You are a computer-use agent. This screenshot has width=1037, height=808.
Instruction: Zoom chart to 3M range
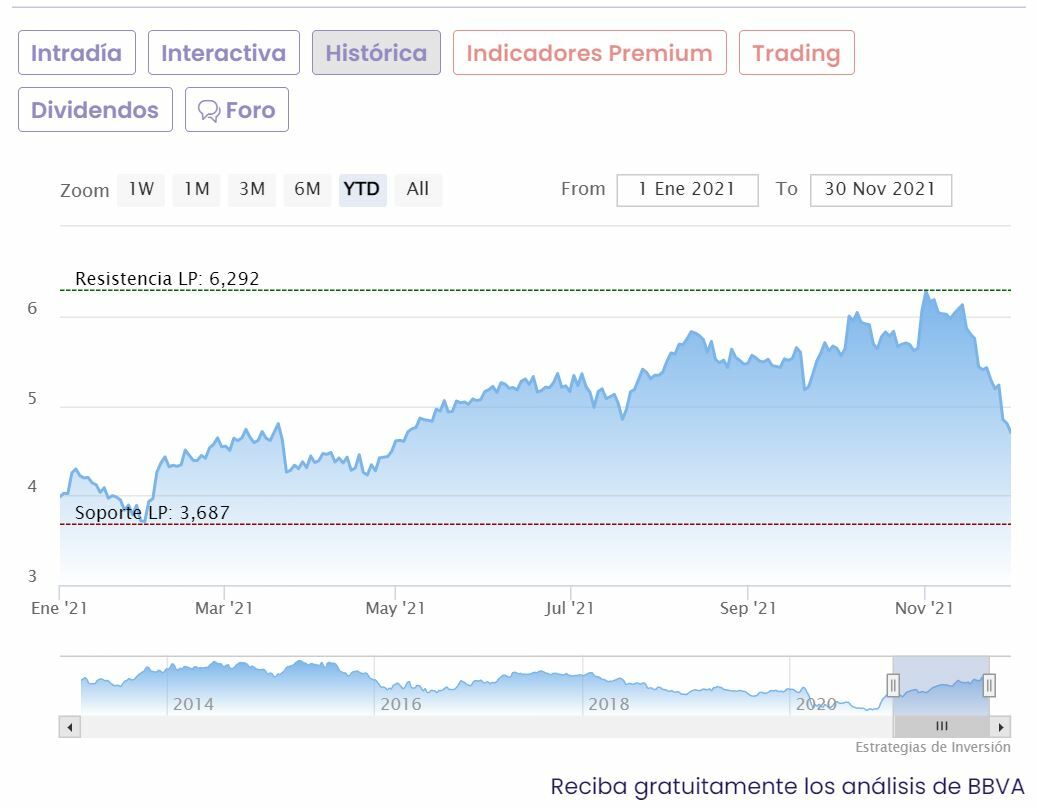pos(252,189)
